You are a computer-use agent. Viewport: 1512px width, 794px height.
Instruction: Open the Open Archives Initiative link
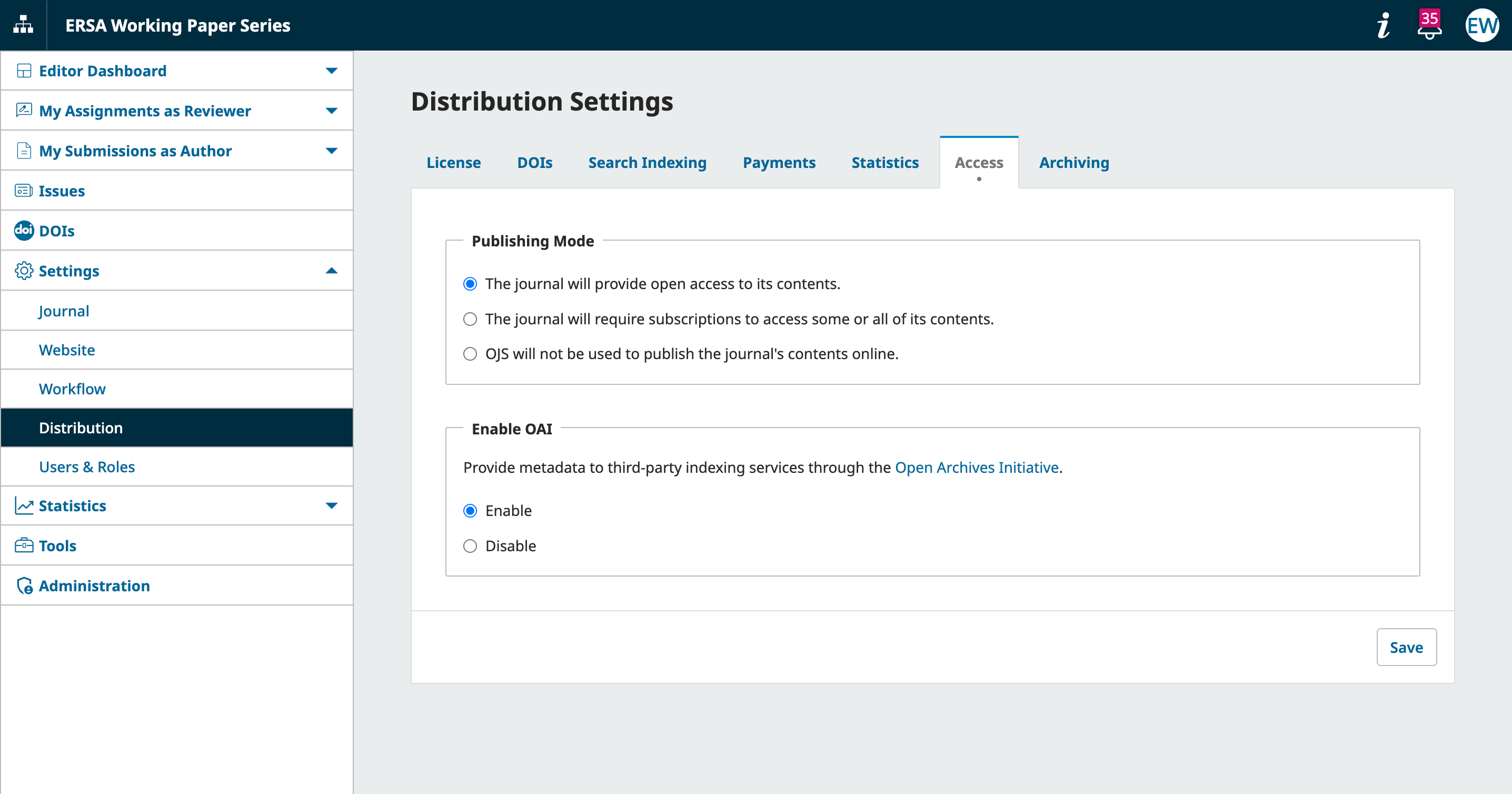[976, 468]
